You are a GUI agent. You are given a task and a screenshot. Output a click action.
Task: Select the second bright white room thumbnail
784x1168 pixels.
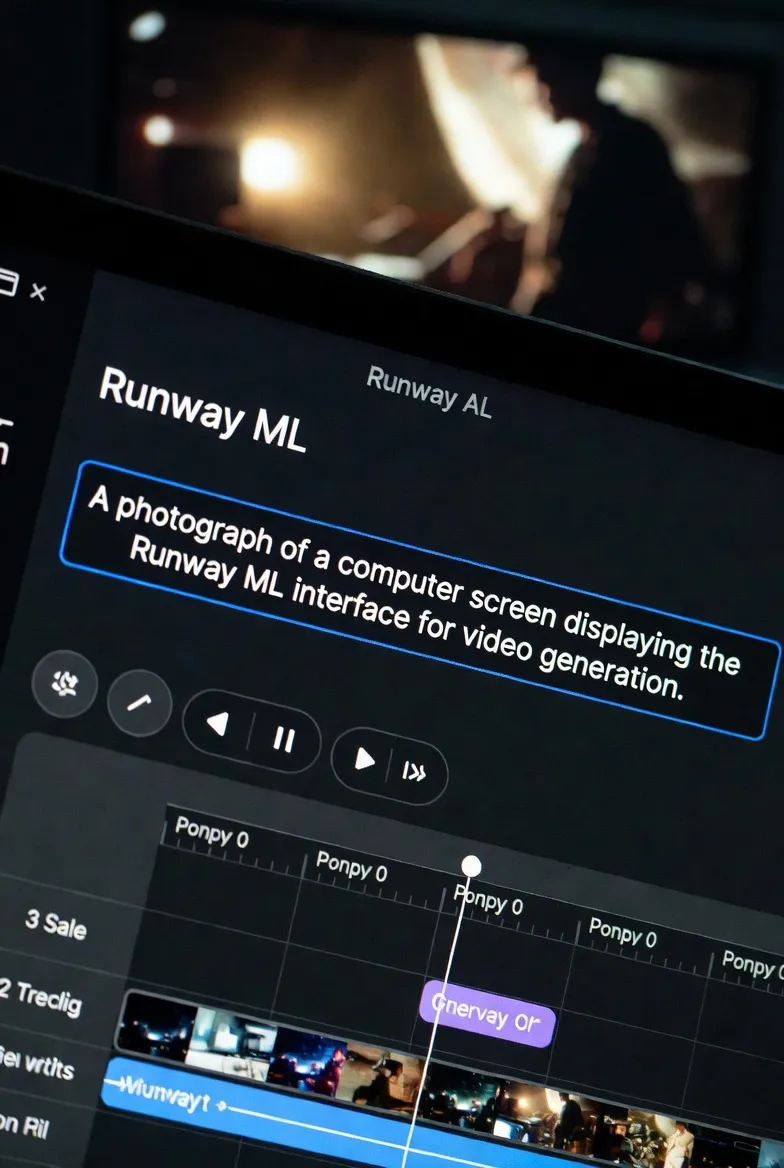click(231, 1045)
